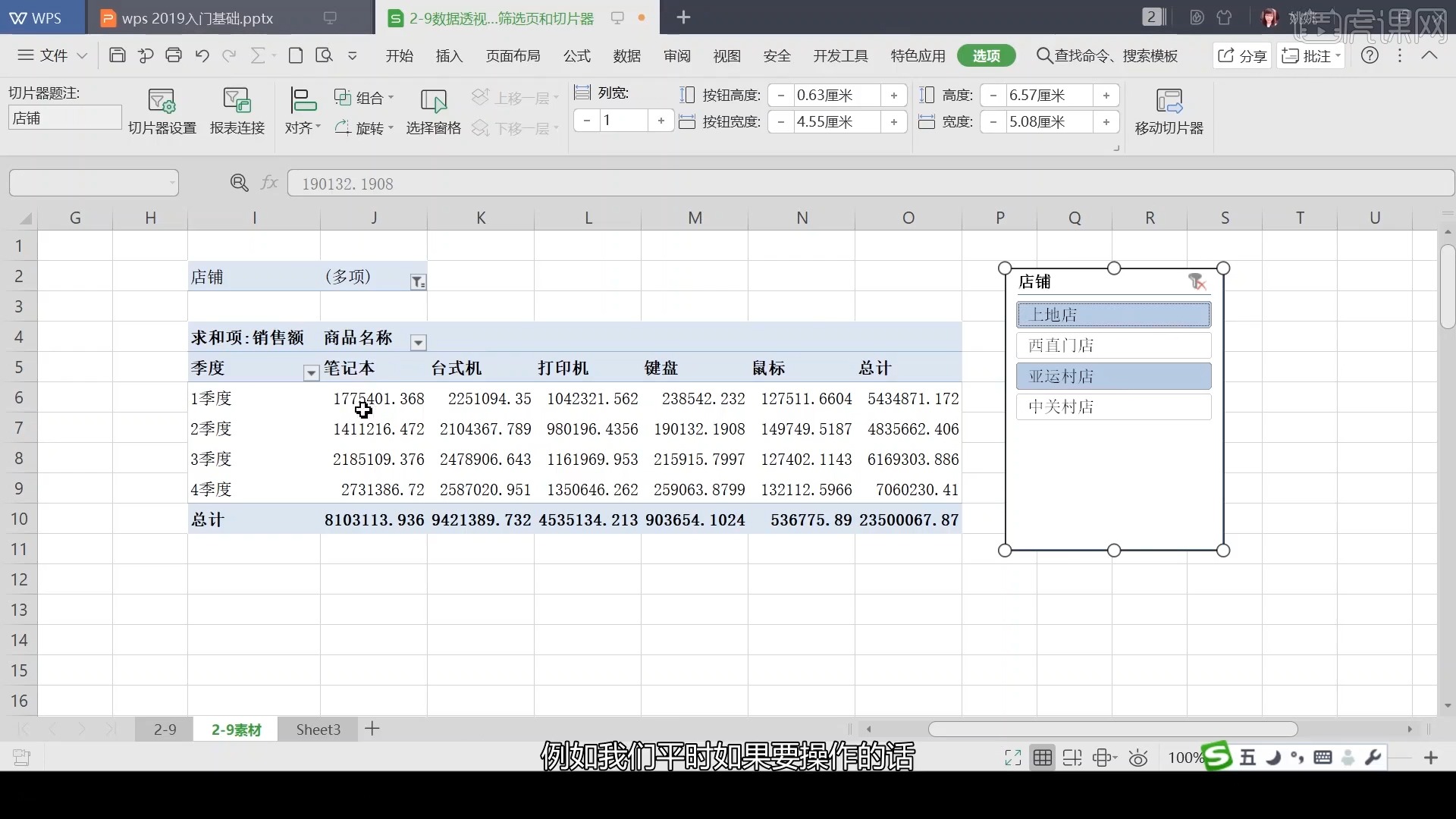Image resolution: width=1456 pixels, height=819 pixels.
Task: Switch to the 数据 ribbon tab
Action: click(x=626, y=55)
